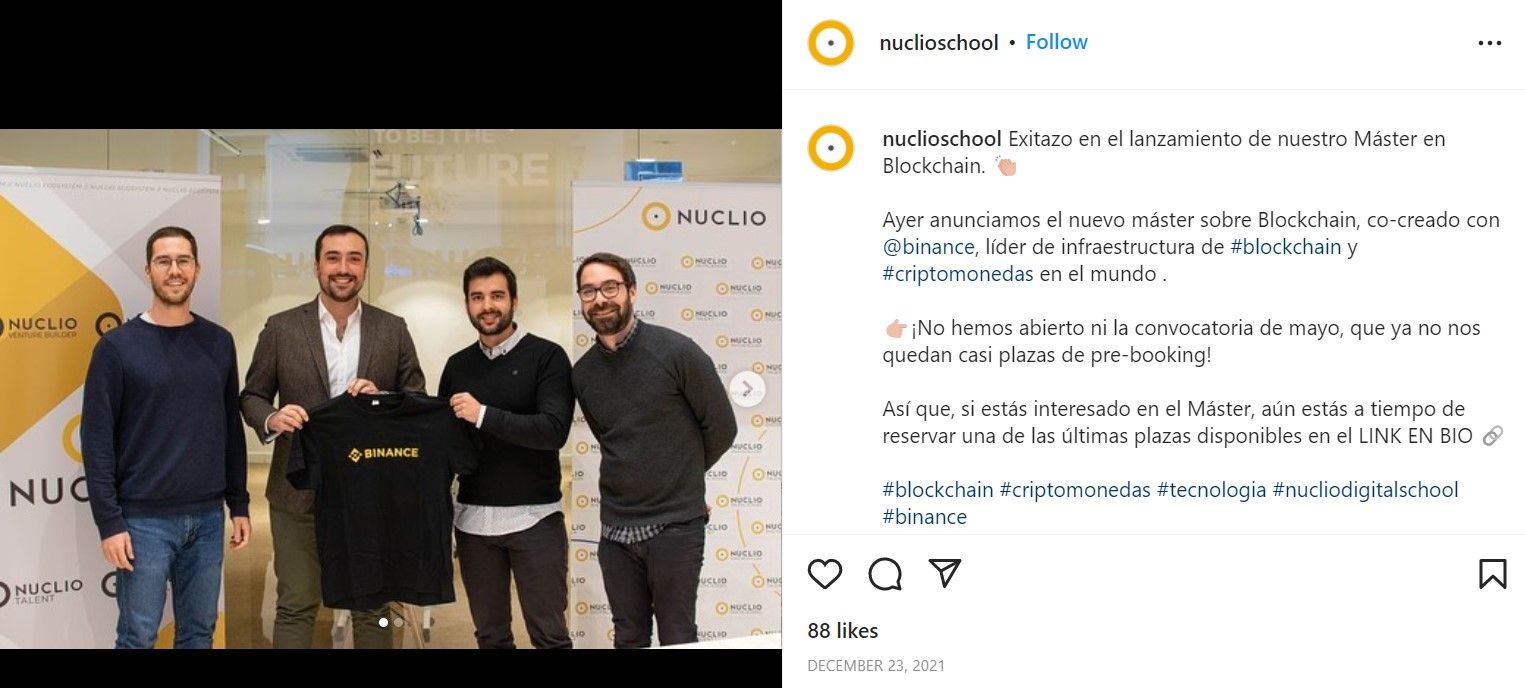Open the three-dot more options menu
Screen dimensions: 1525x688
[1490, 43]
